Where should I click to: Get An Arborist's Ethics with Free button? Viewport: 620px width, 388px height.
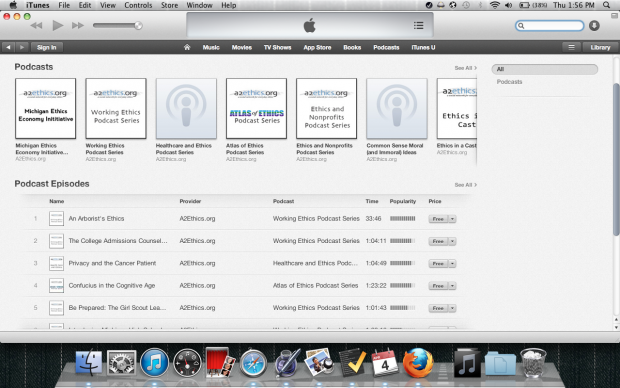[x=438, y=219]
